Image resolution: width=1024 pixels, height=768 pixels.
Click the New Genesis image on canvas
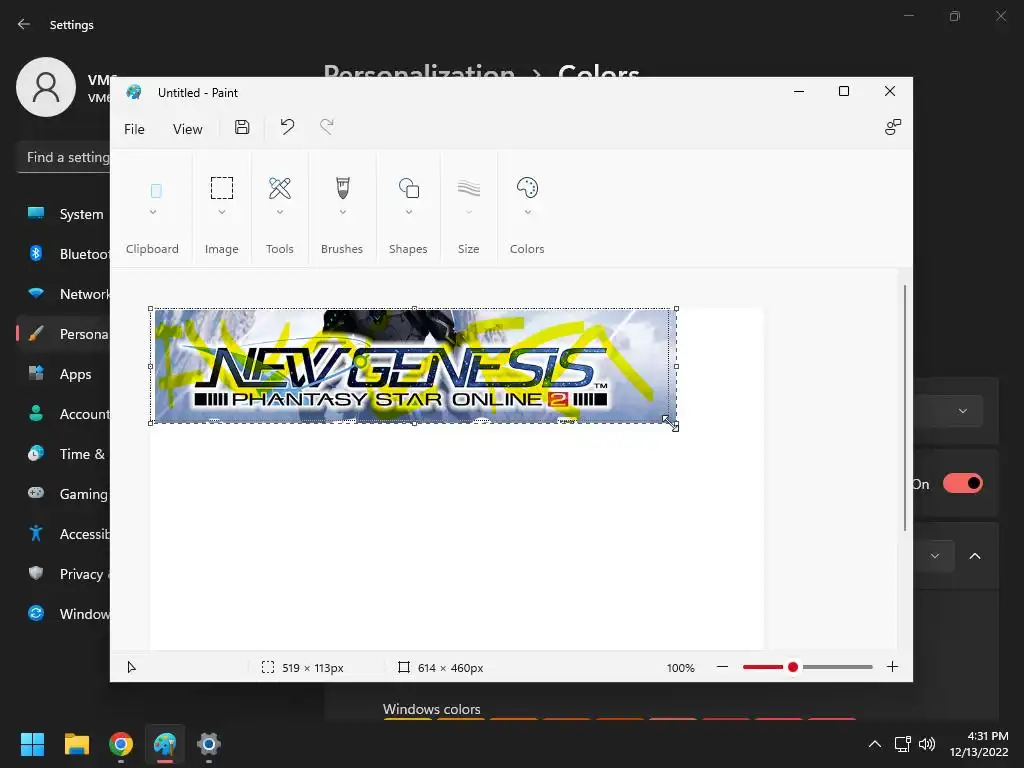coord(413,366)
